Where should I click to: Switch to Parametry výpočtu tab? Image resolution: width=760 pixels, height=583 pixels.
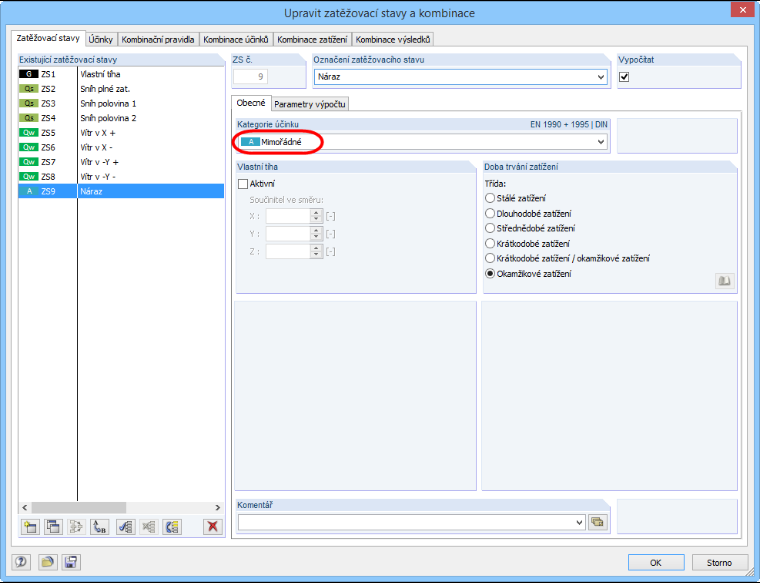tap(310, 104)
